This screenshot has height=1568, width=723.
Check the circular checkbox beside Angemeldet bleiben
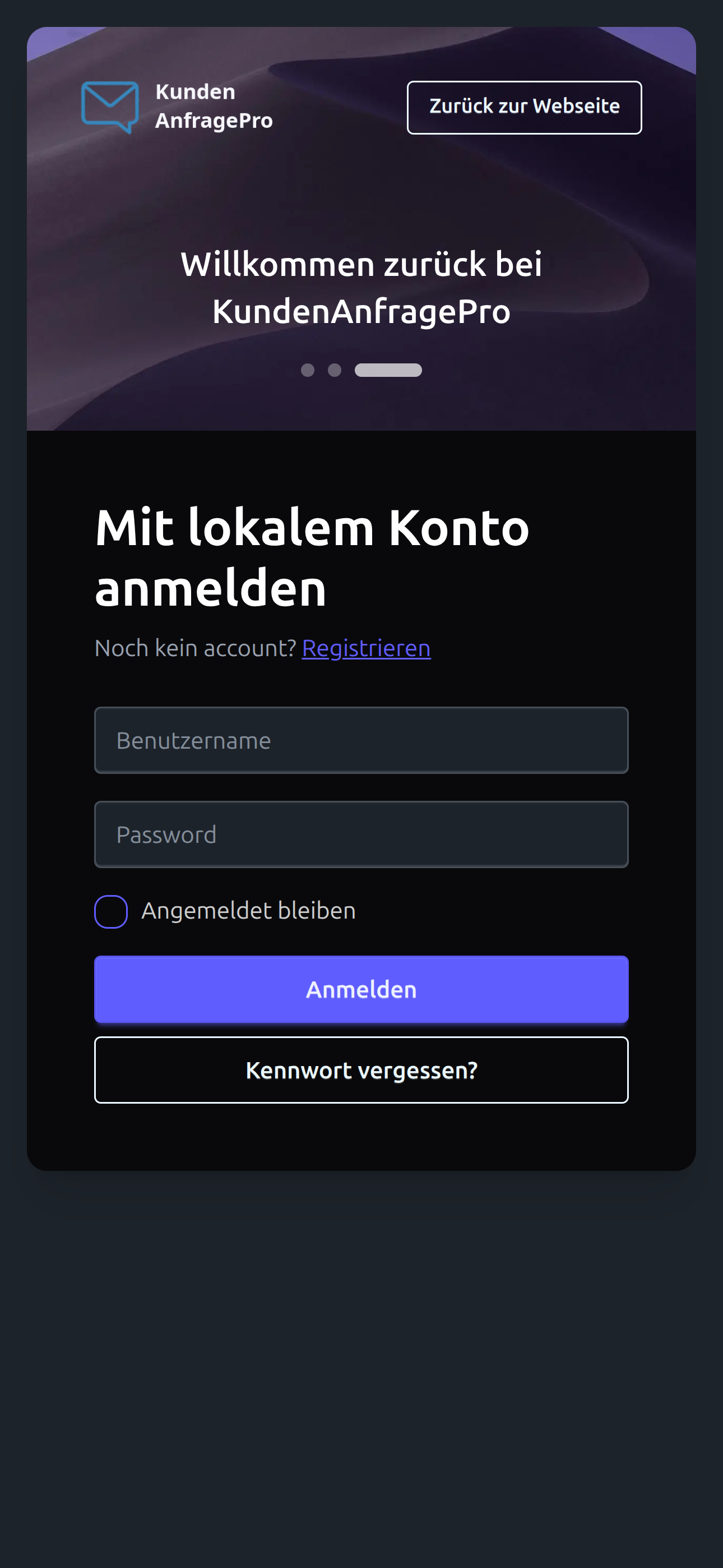click(111, 911)
